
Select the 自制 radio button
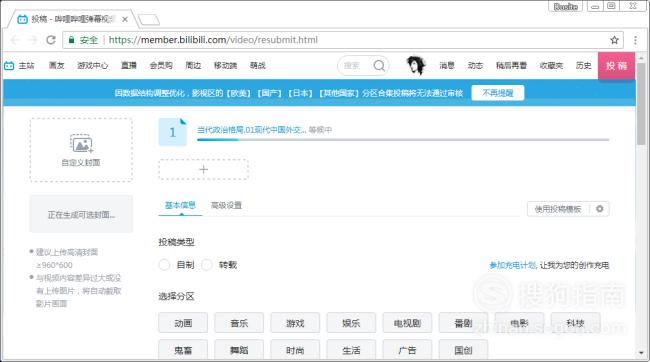[x=164, y=265]
